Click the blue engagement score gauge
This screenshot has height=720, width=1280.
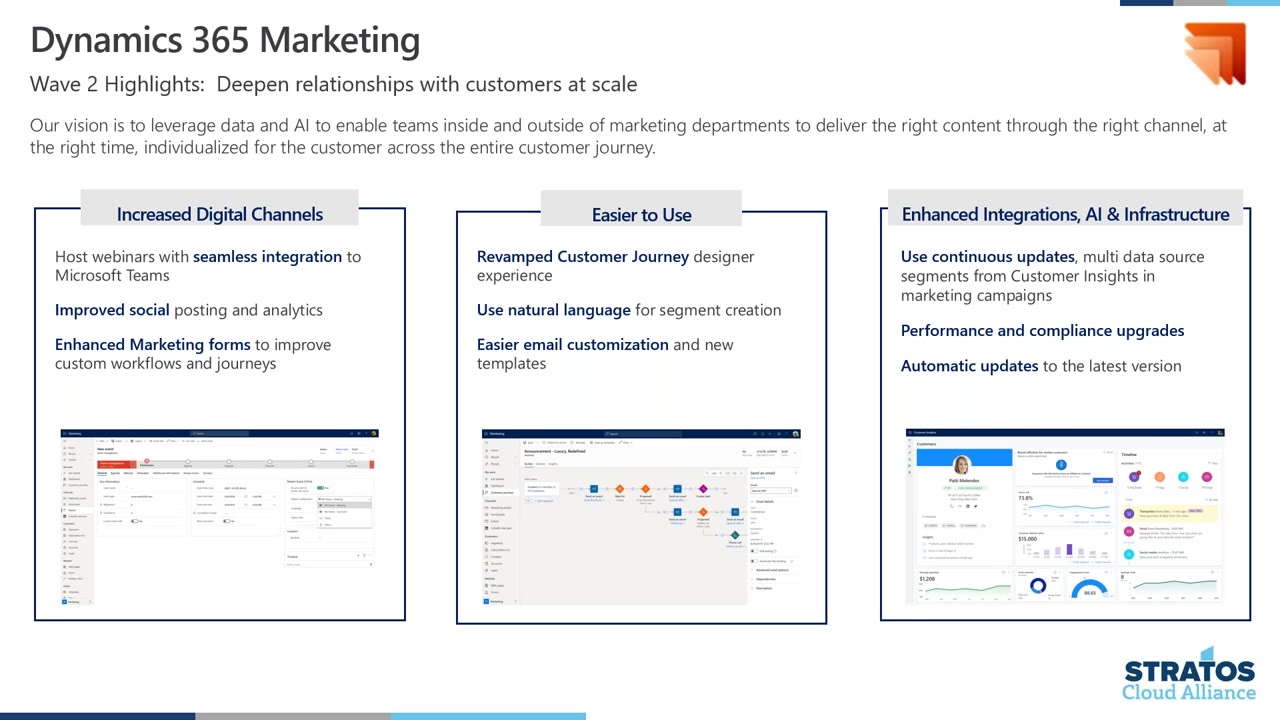point(1090,588)
